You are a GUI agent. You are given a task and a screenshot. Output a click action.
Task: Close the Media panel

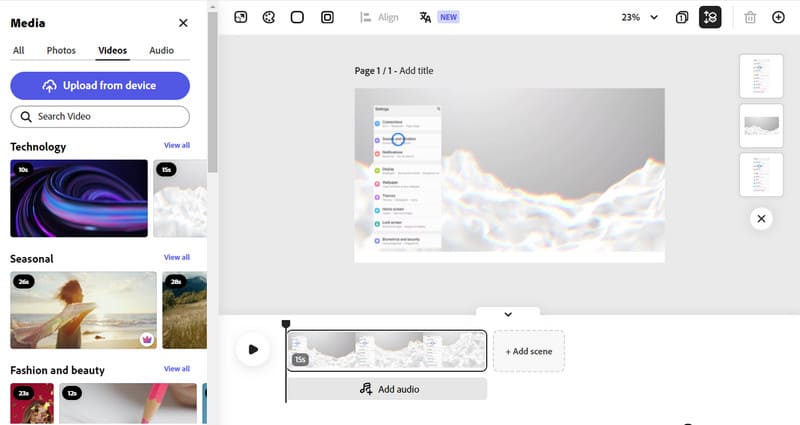tap(183, 23)
